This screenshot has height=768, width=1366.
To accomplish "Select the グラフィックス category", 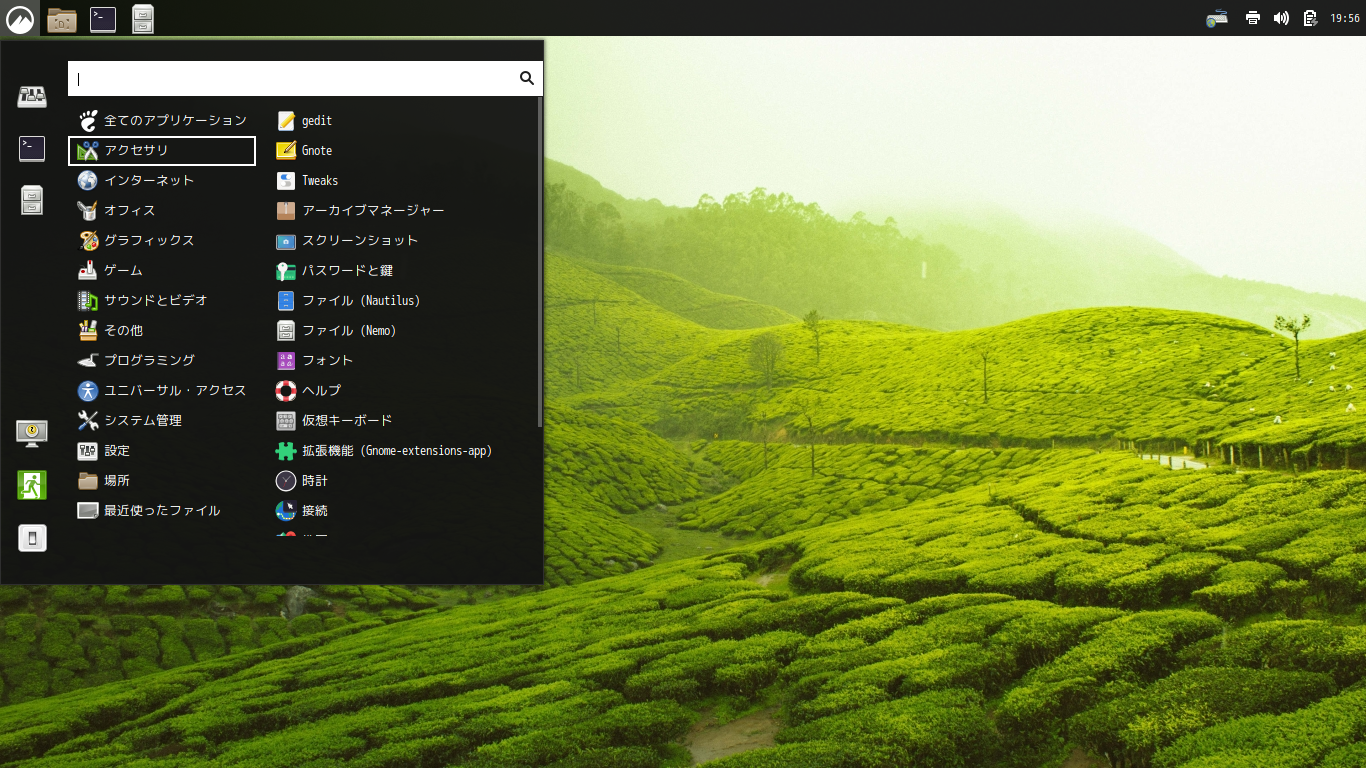I will click(x=162, y=241).
